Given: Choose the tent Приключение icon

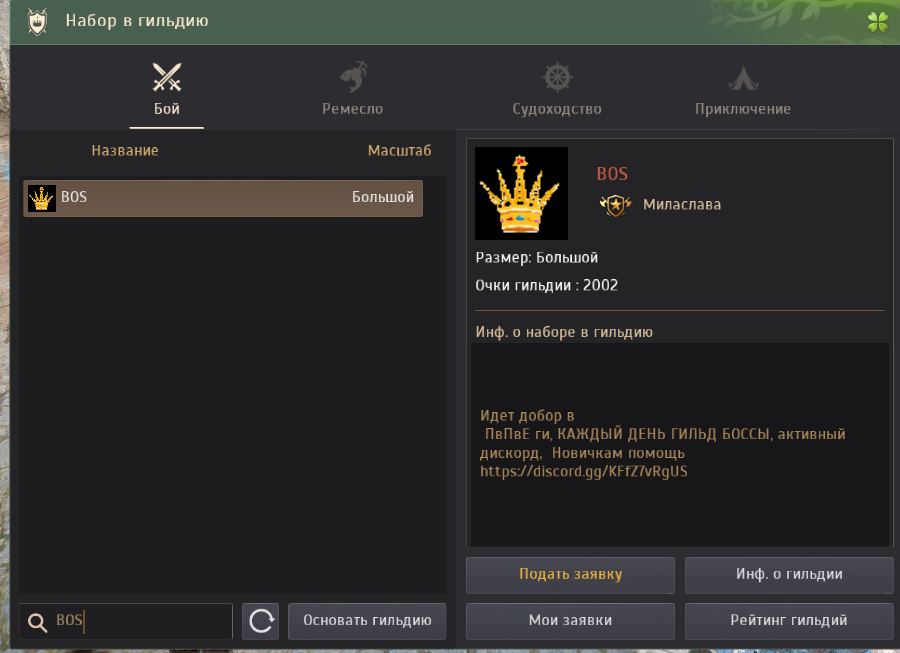Looking at the screenshot, I should pyautogui.click(x=743, y=78).
